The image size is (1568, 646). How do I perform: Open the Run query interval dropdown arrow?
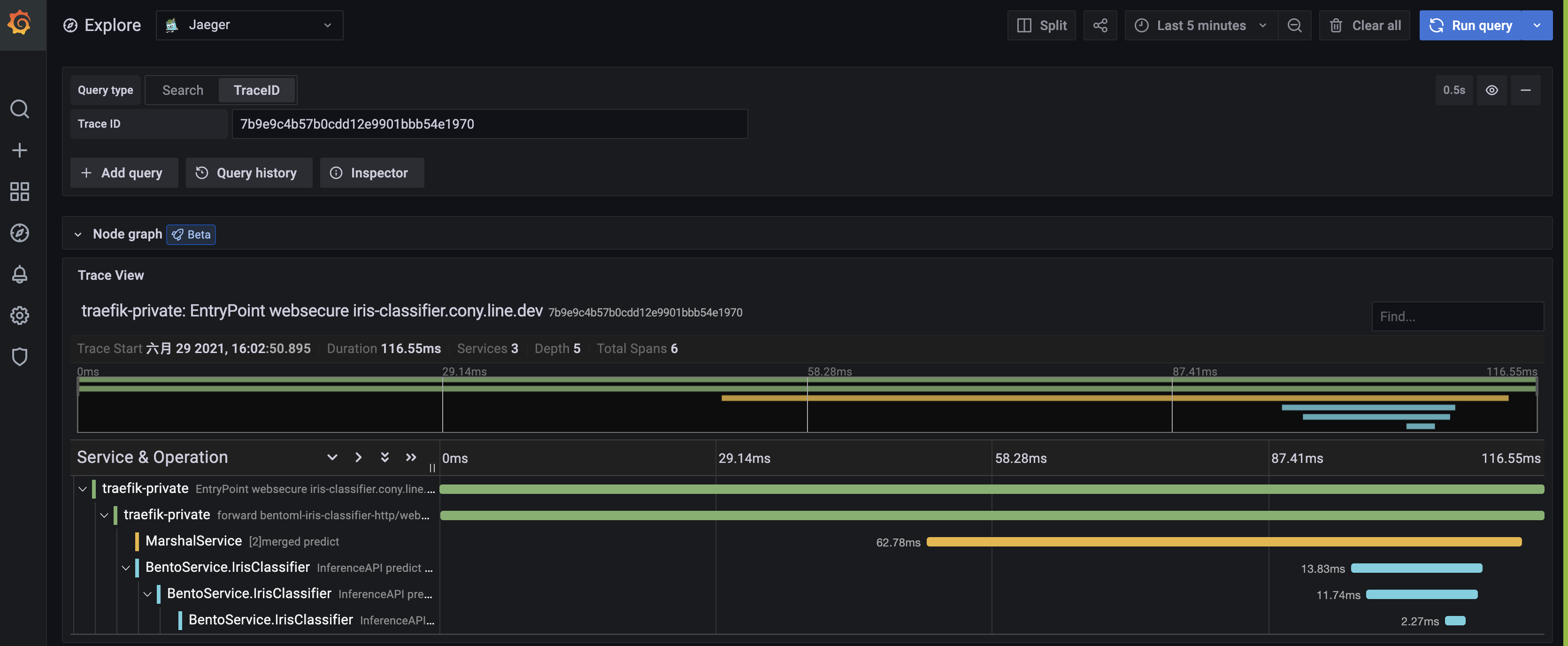pyautogui.click(x=1537, y=25)
